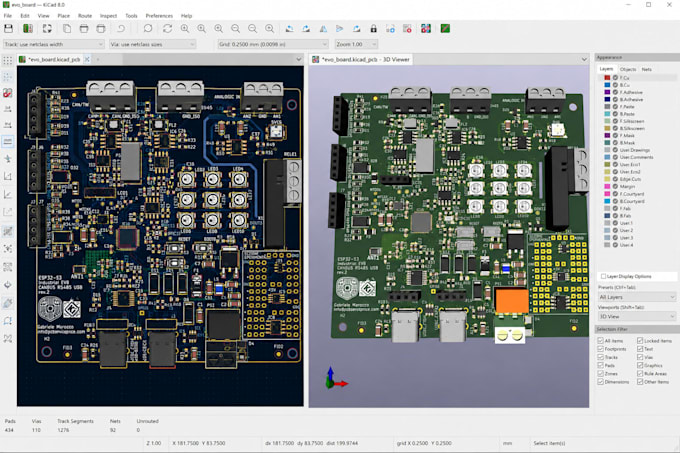Viewport: 680px width, 453px height.
Task: Select the B.Fab layer name
Action: pyautogui.click(x=625, y=215)
